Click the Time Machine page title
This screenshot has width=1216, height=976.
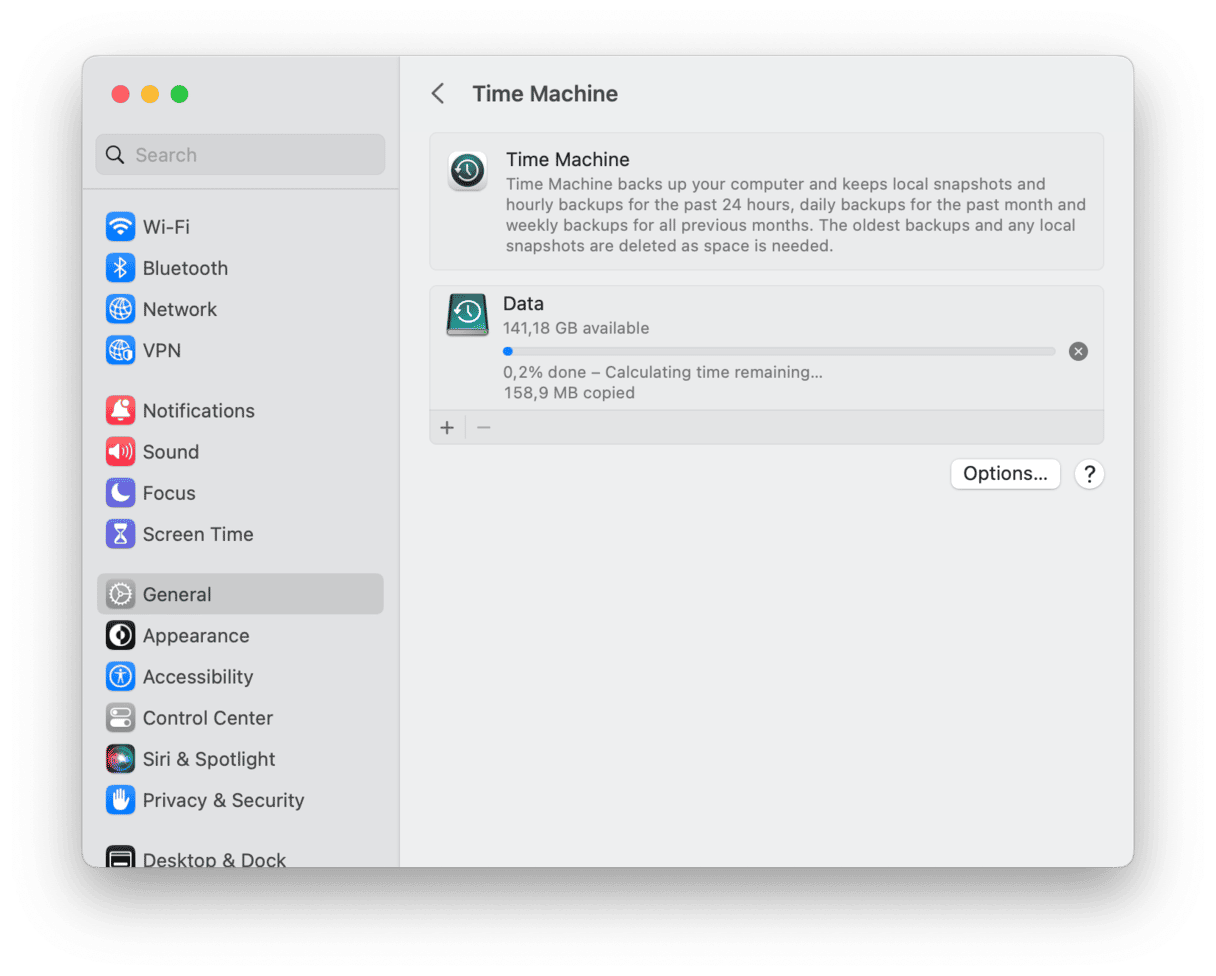coord(545,94)
